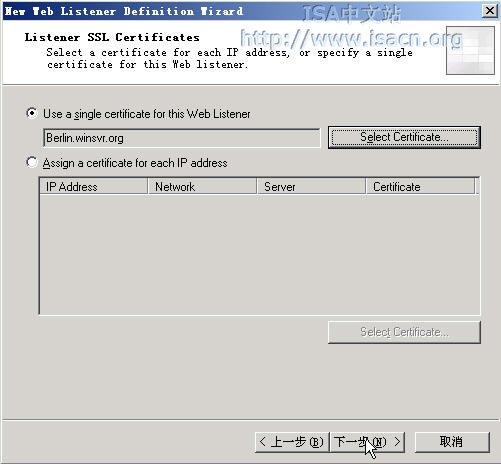Select the single certificate radio button

[x=32, y=113]
